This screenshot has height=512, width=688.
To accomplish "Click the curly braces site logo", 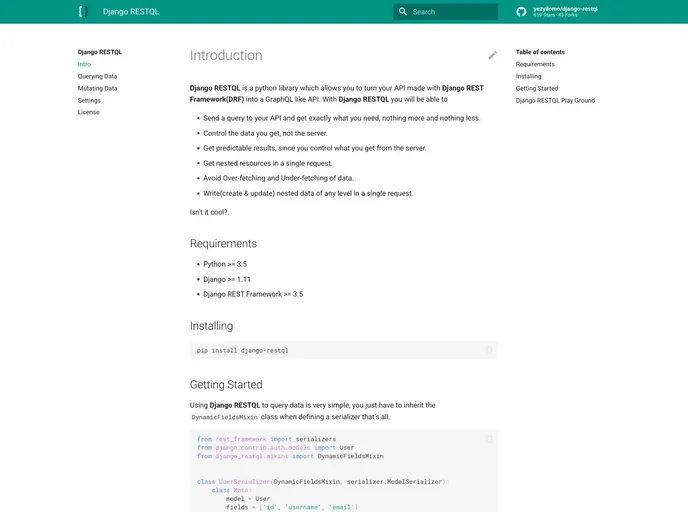I will (x=83, y=11).
